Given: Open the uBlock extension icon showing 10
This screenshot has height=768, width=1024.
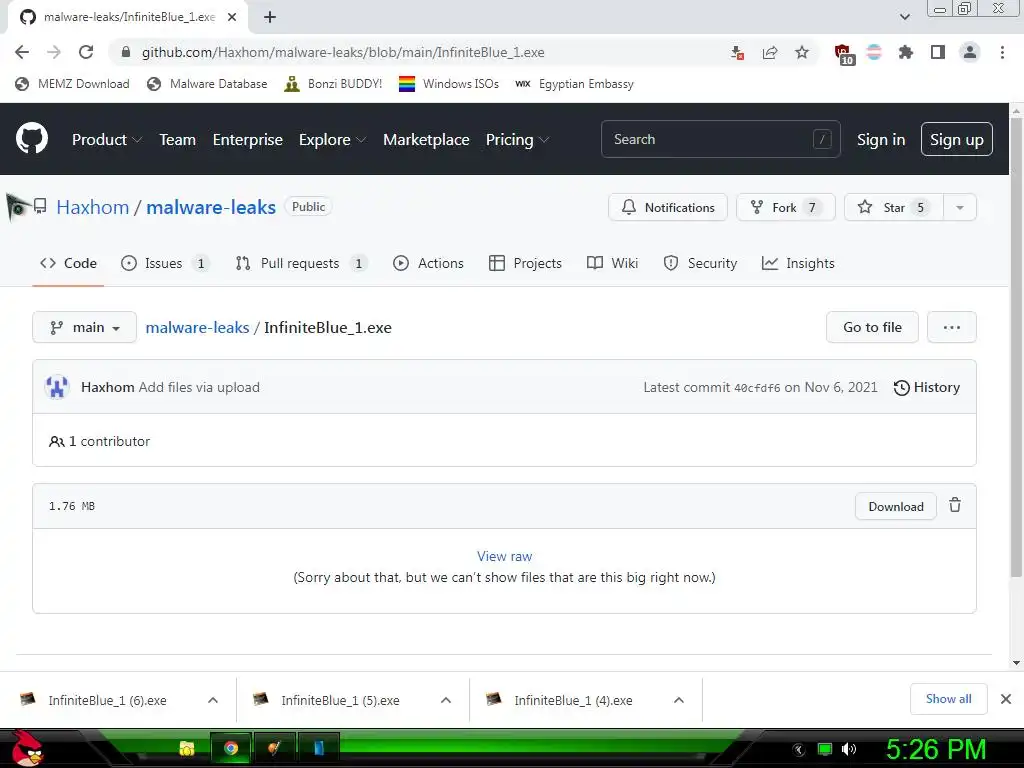Looking at the screenshot, I should click(x=844, y=54).
